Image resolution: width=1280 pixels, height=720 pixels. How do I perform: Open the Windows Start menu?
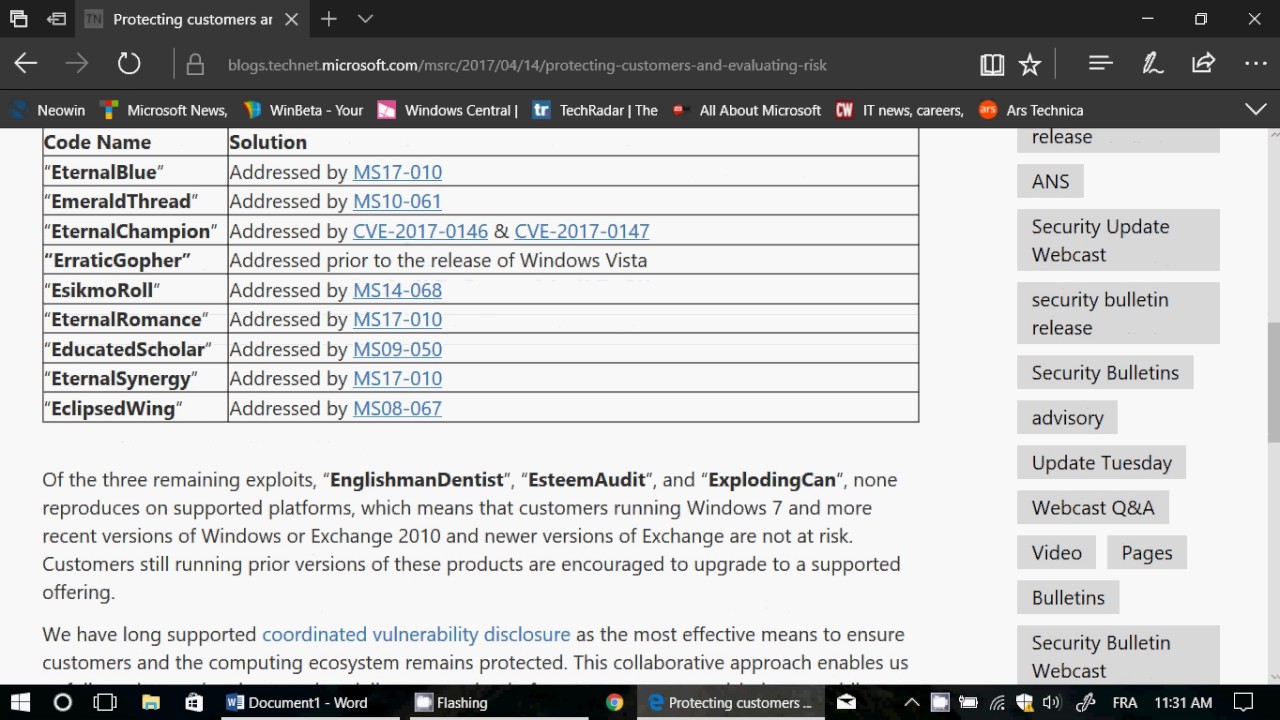click(20, 702)
